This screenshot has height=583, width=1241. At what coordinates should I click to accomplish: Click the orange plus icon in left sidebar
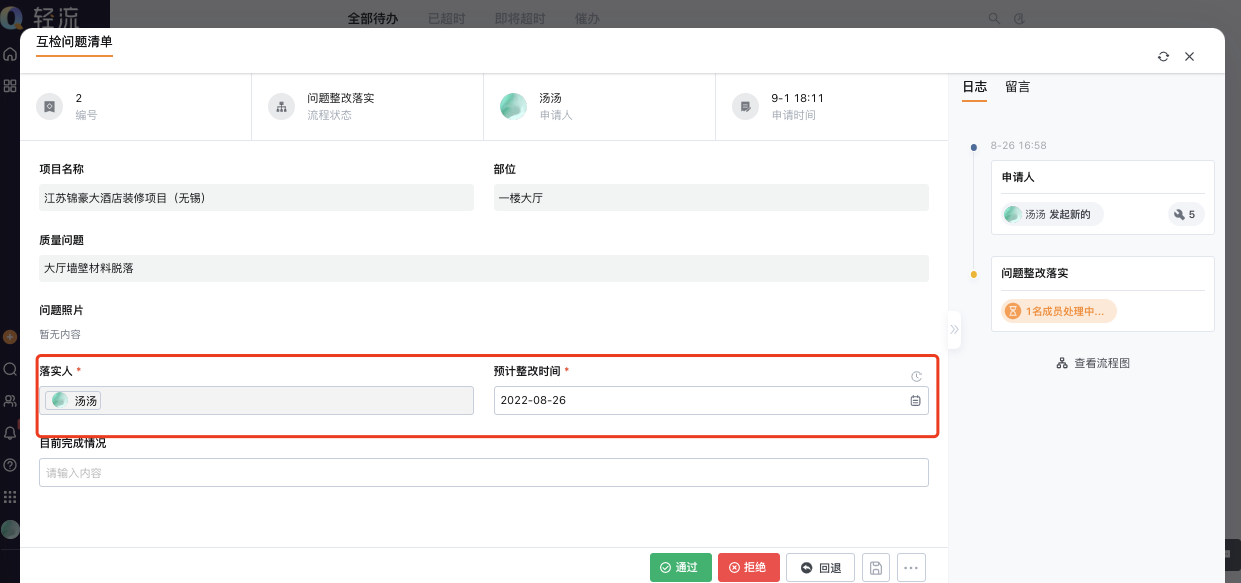(10, 337)
